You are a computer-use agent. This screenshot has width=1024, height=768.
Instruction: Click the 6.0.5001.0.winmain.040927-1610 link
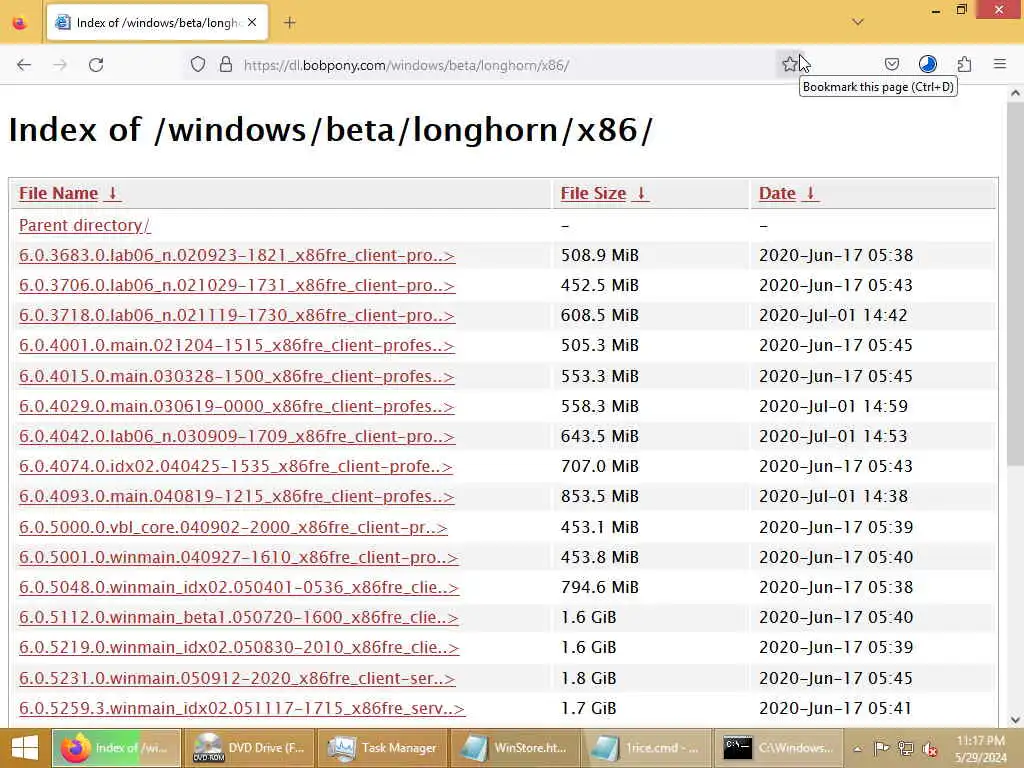[x=238, y=557]
